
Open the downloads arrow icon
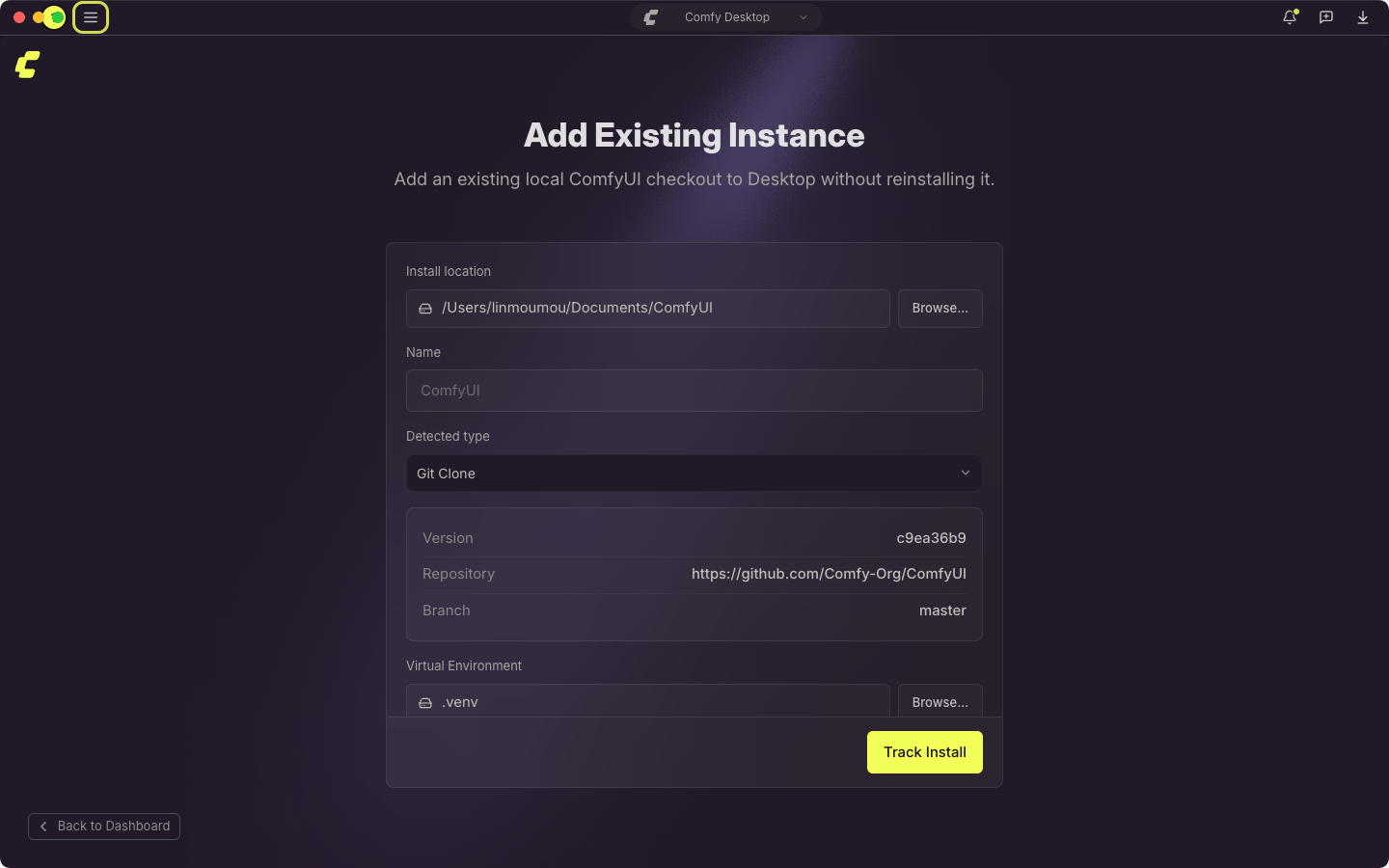[1363, 17]
